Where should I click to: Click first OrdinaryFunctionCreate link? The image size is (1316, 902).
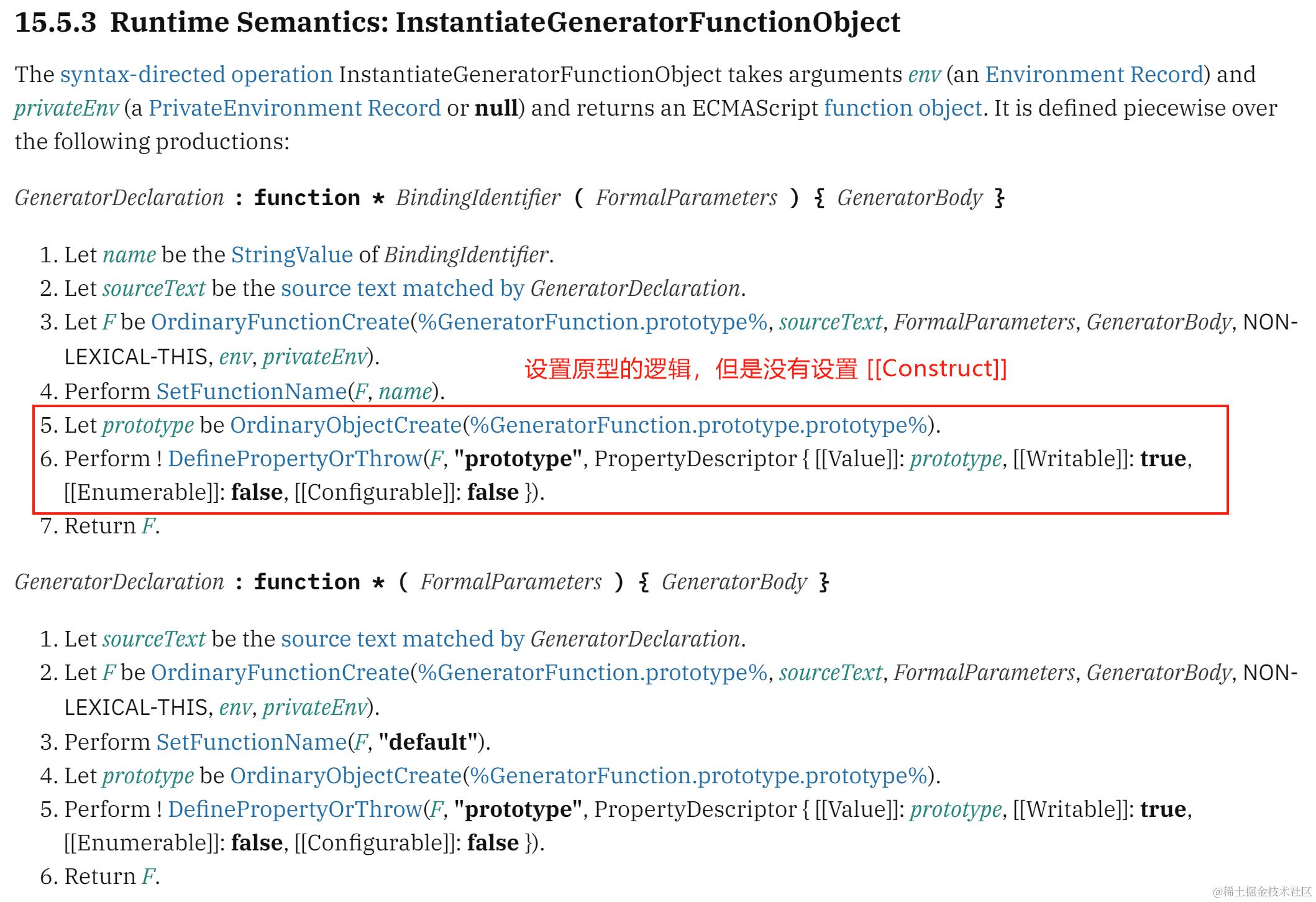(280, 322)
